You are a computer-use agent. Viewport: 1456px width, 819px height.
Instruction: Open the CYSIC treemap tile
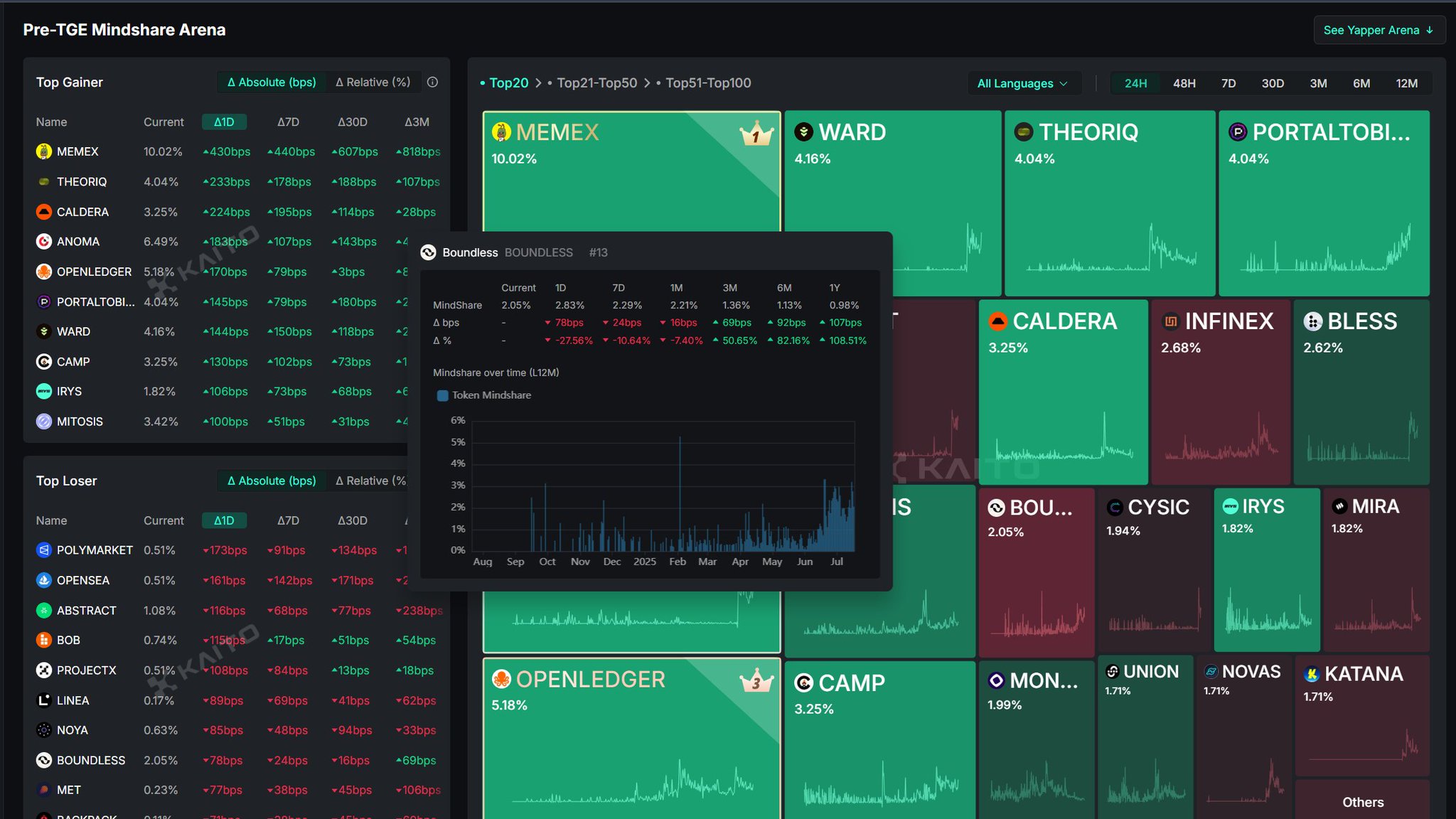1153,569
